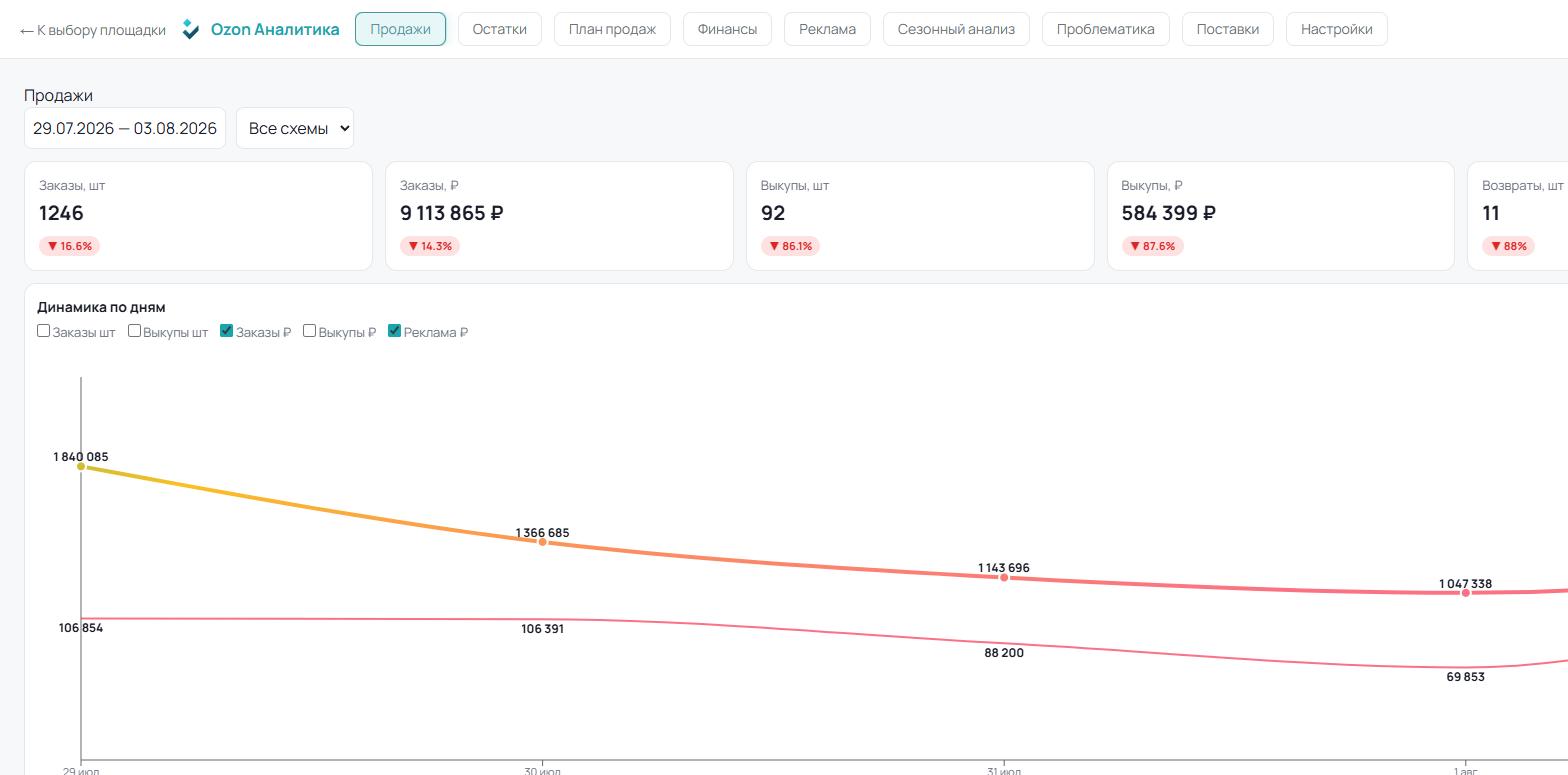Viewport: 1568px width, 775px height.
Task: Click the 'Продажи' page heading
Action: pos(58,95)
